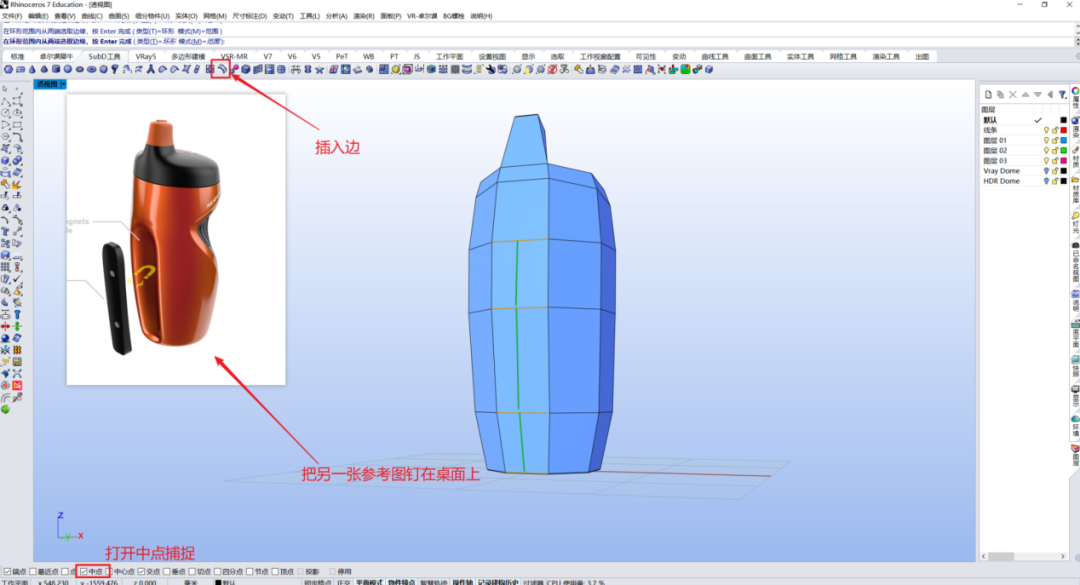Open the 曲线(C) menu
Image resolution: width=1080 pixels, height=585 pixels.
(92, 16)
